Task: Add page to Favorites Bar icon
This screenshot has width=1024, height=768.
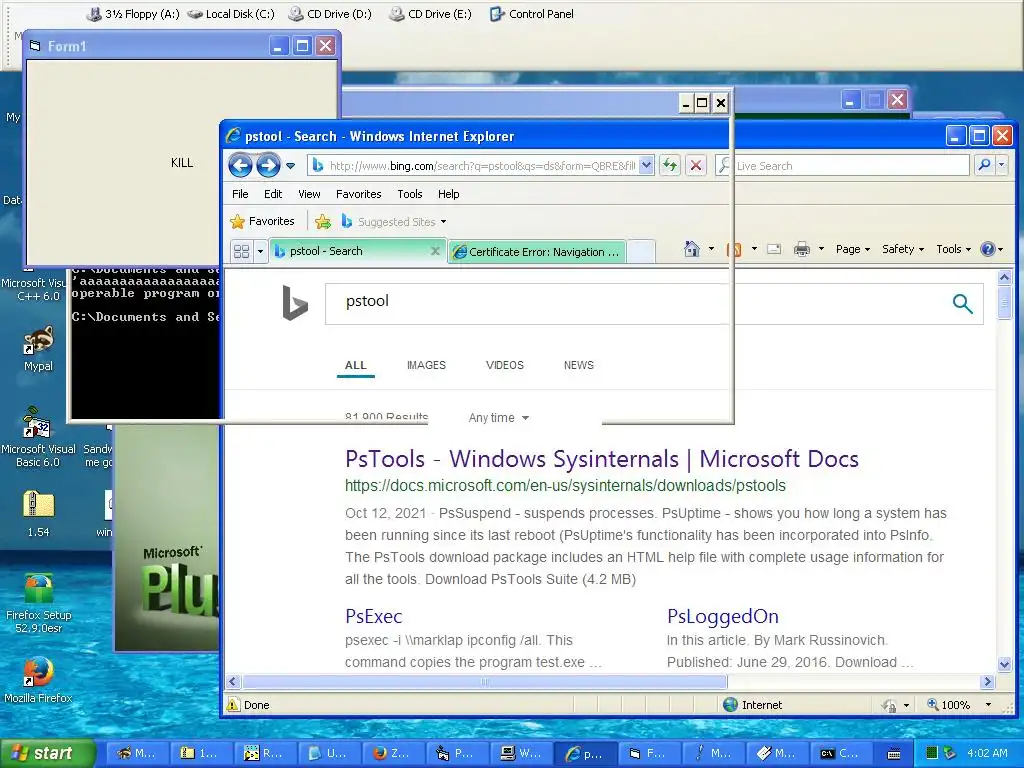Action: [x=323, y=221]
